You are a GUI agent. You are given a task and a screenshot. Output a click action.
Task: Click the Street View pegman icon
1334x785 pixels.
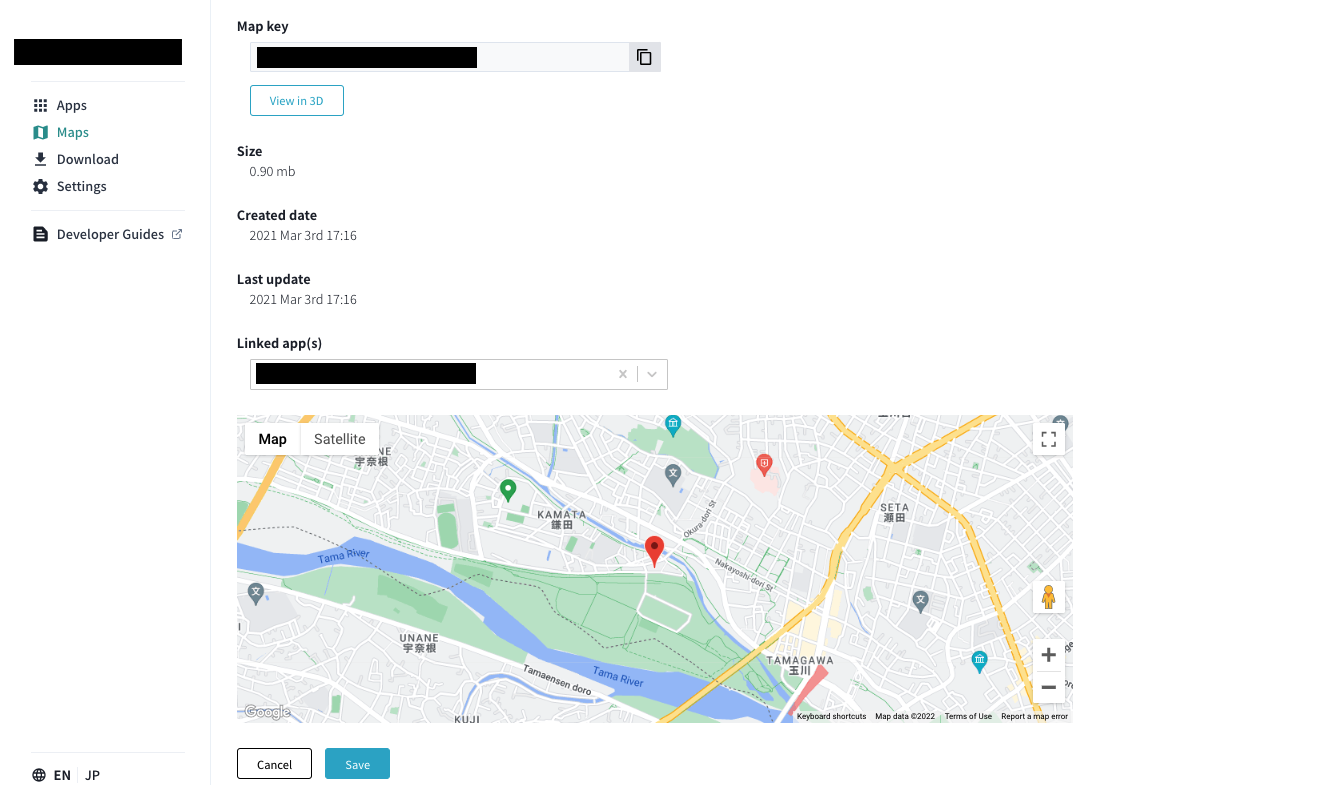click(x=1048, y=596)
